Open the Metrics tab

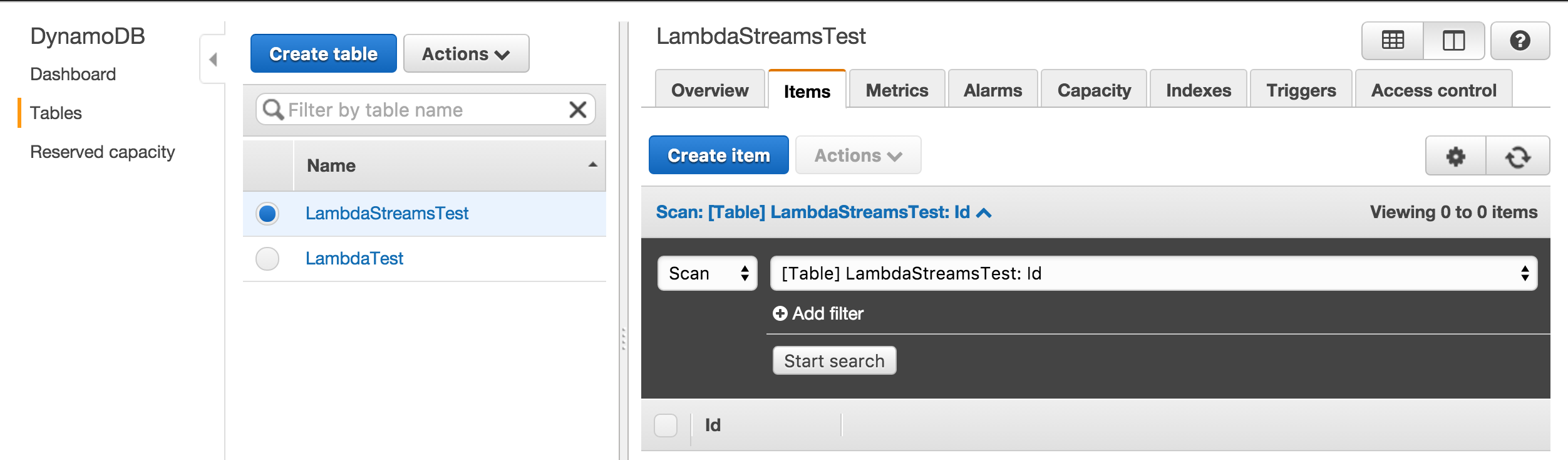pyautogui.click(x=897, y=90)
